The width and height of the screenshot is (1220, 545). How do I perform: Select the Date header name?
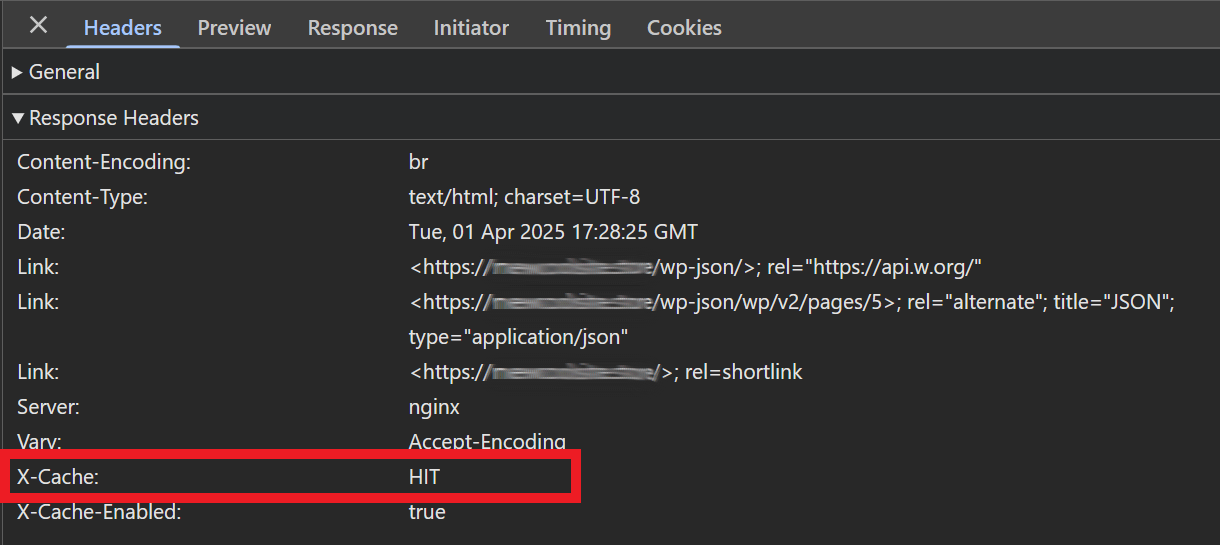[41, 232]
